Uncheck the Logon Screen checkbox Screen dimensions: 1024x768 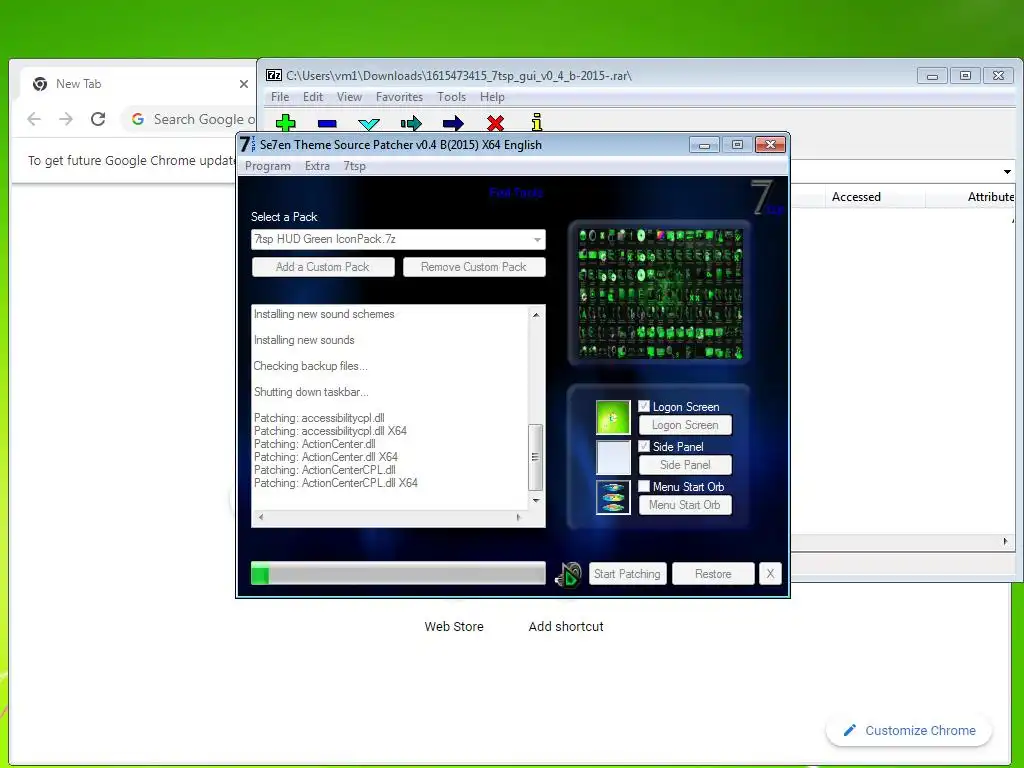pos(644,406)
